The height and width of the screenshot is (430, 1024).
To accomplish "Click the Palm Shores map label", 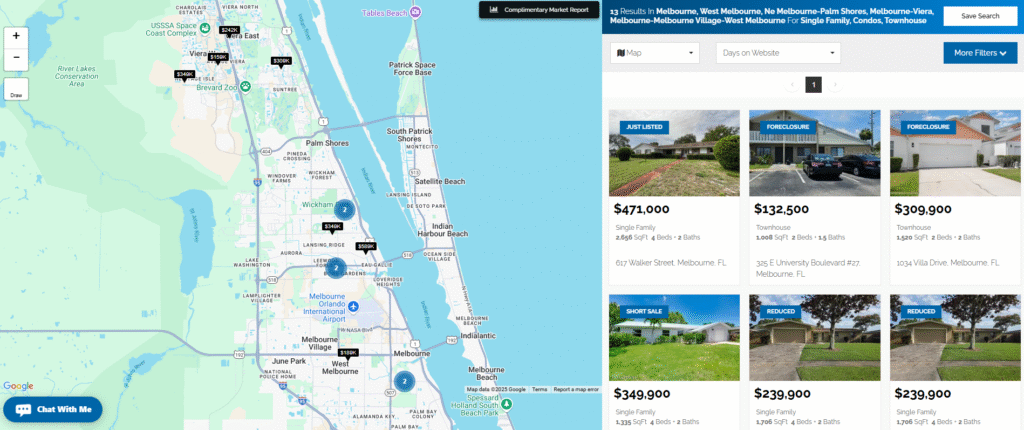I will click(x=327, y=143).
